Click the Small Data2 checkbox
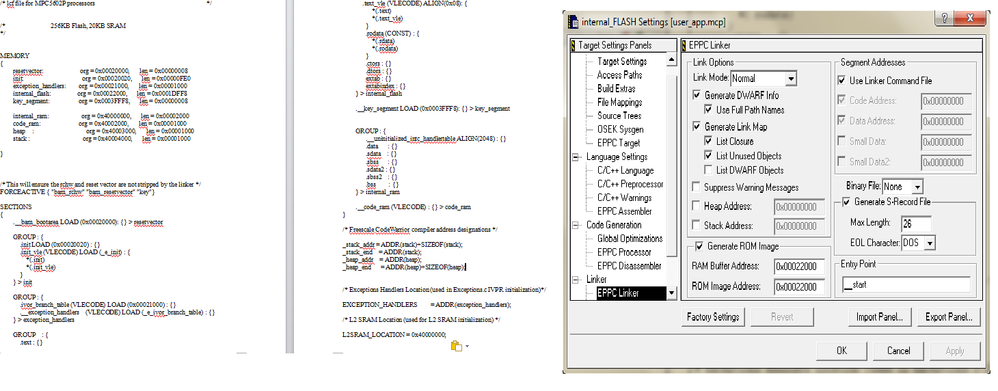 (841, 162)
